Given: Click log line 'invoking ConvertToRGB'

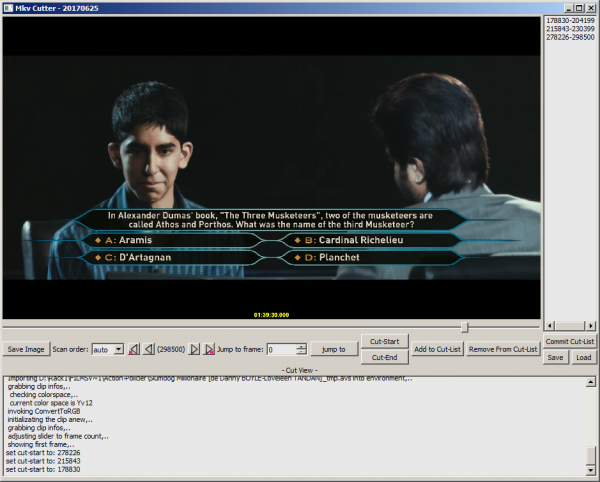Looking at the screenshot, I should 44,411.
